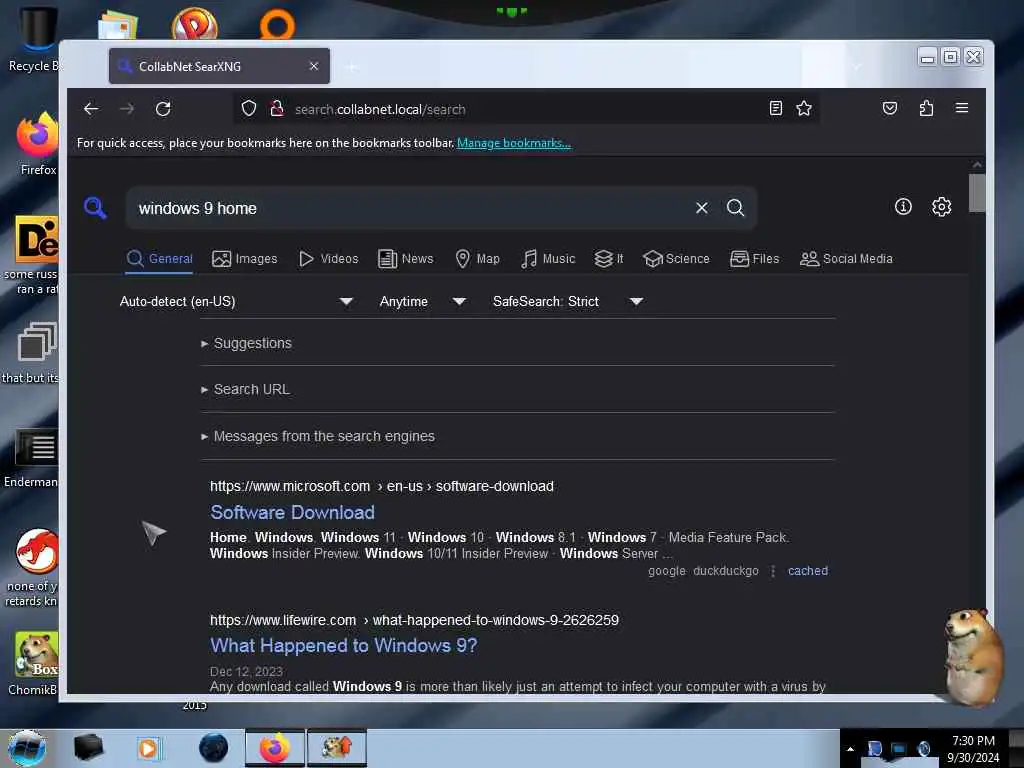Focus the address bar URL field

pos(526,109)
